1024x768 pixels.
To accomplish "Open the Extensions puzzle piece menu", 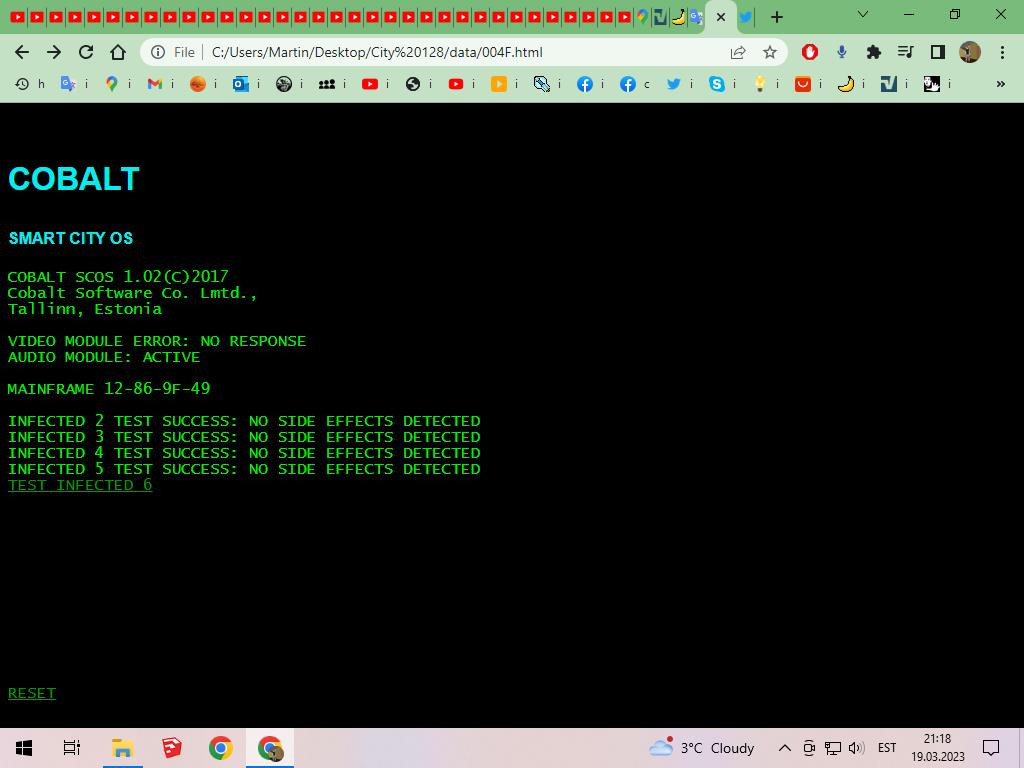I will point(873,52).
